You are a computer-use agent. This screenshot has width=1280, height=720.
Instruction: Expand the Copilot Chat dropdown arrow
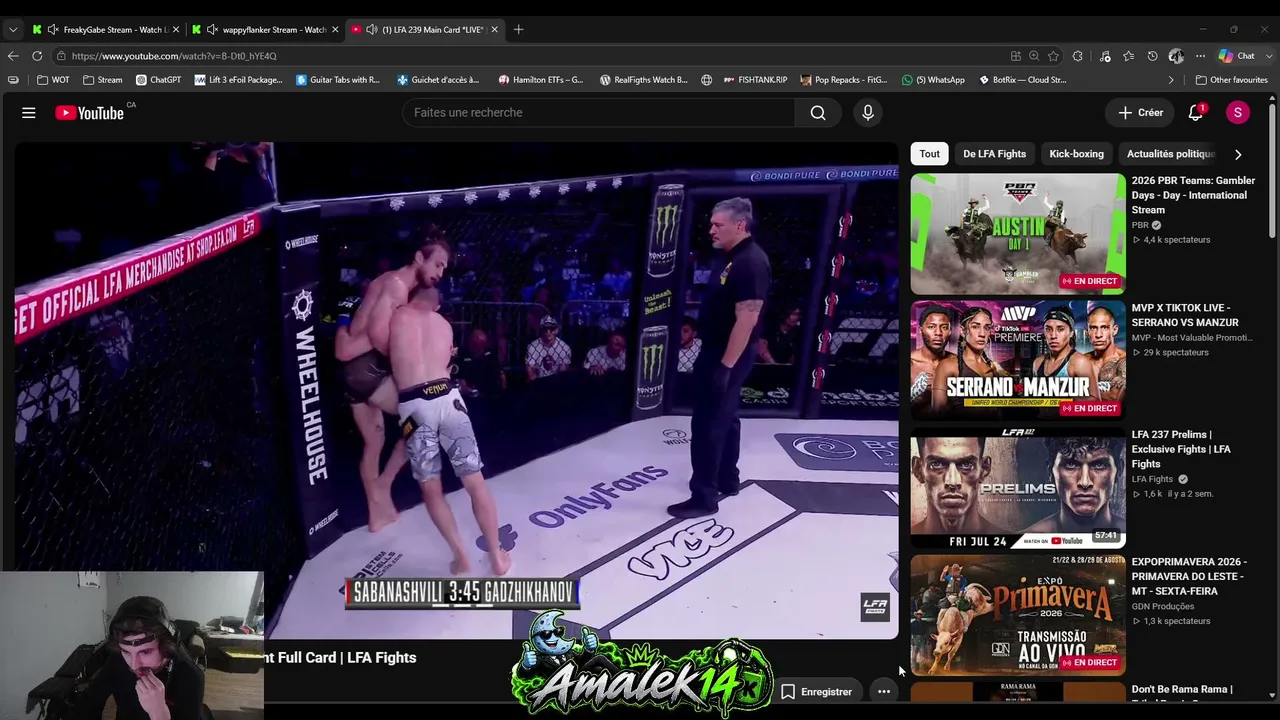coord(1267,56)
